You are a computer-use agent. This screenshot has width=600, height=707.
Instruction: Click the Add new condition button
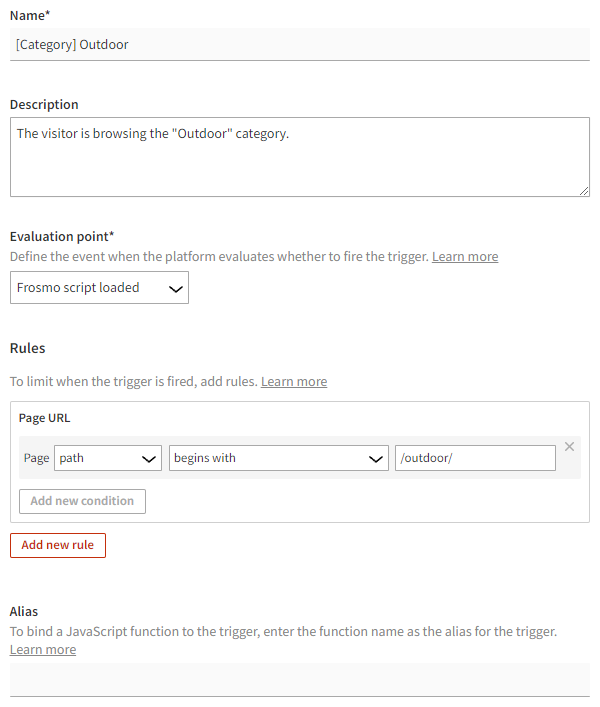82,501
